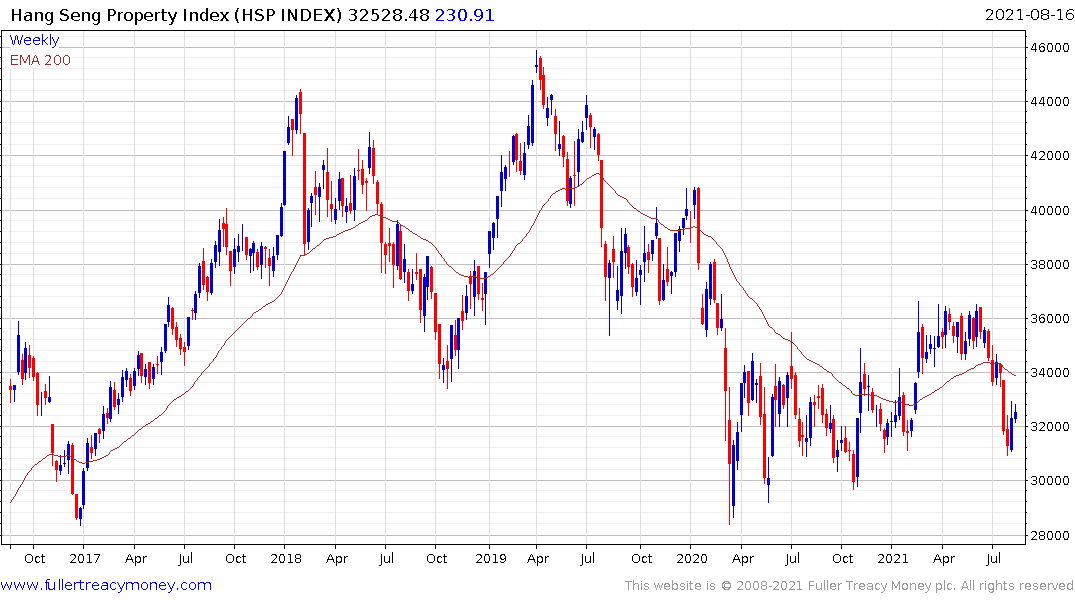Select the 28000 price axis label
This screenshot has height=600, width=1075.
[1049, 536]
